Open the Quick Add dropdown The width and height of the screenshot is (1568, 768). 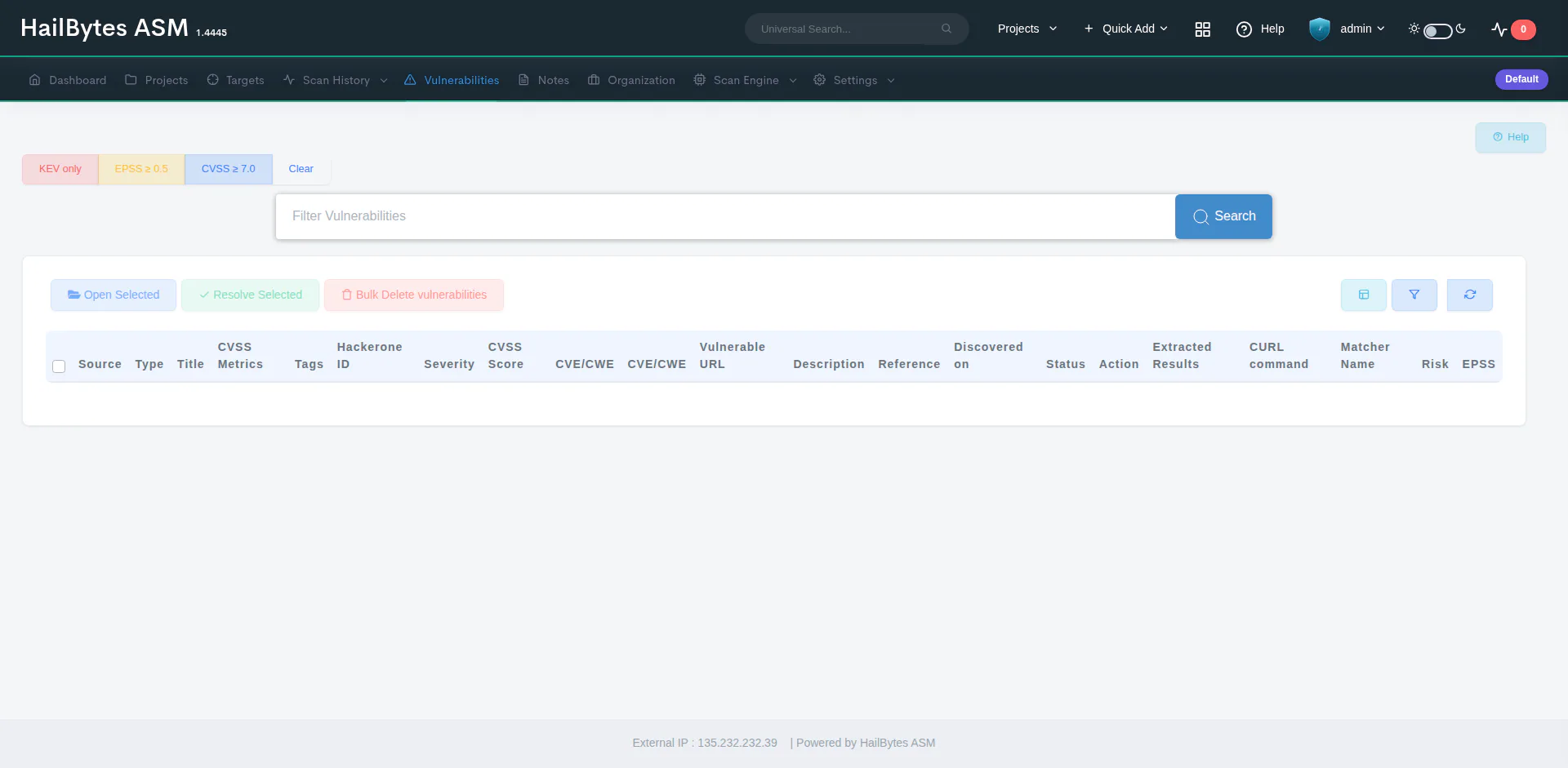click(x=1125, y=29)
